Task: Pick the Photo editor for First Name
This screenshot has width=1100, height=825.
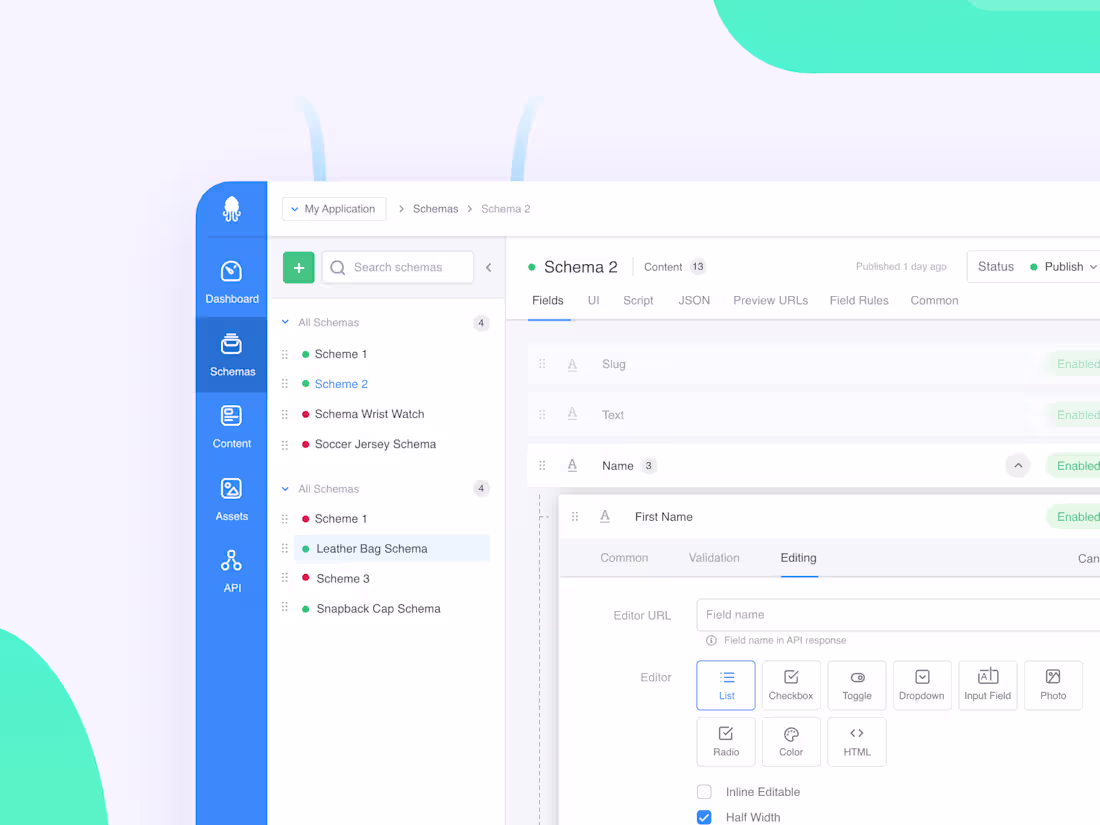Action: (1052, 685)
